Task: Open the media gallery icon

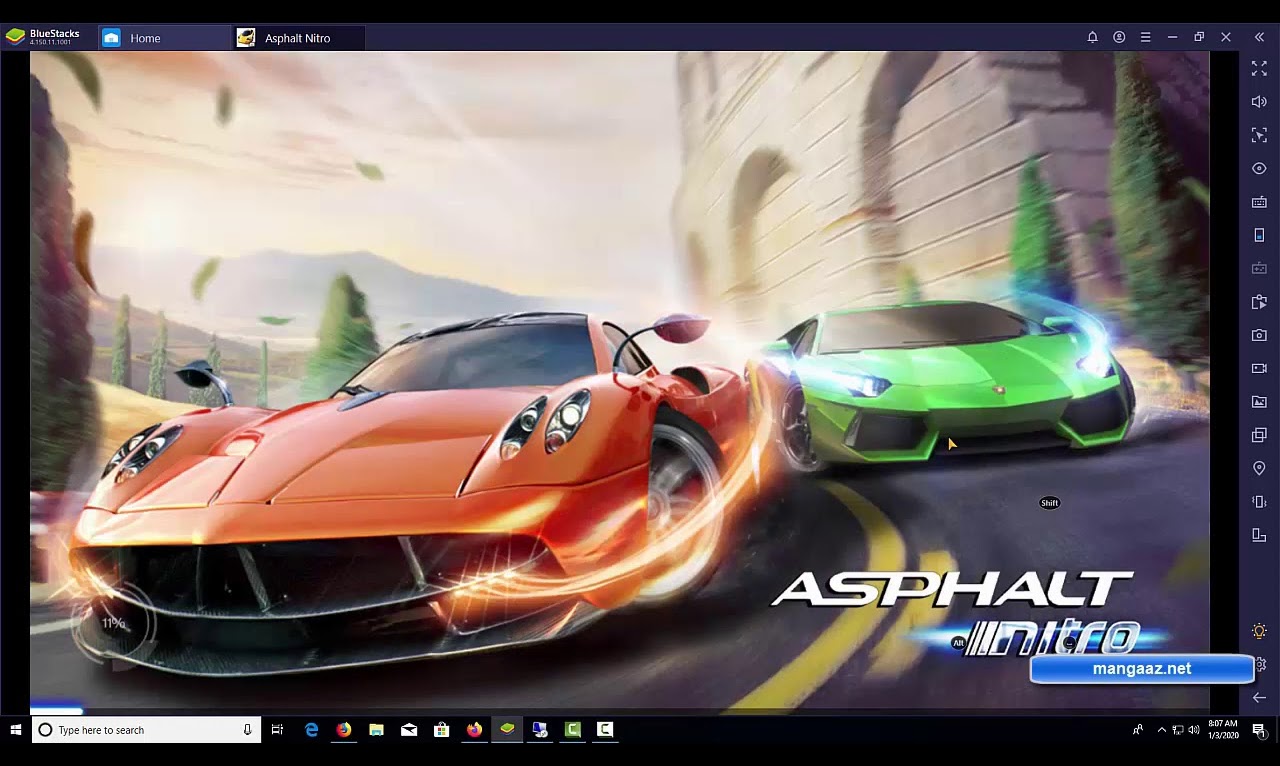Action: click(x=1259, y=402)
